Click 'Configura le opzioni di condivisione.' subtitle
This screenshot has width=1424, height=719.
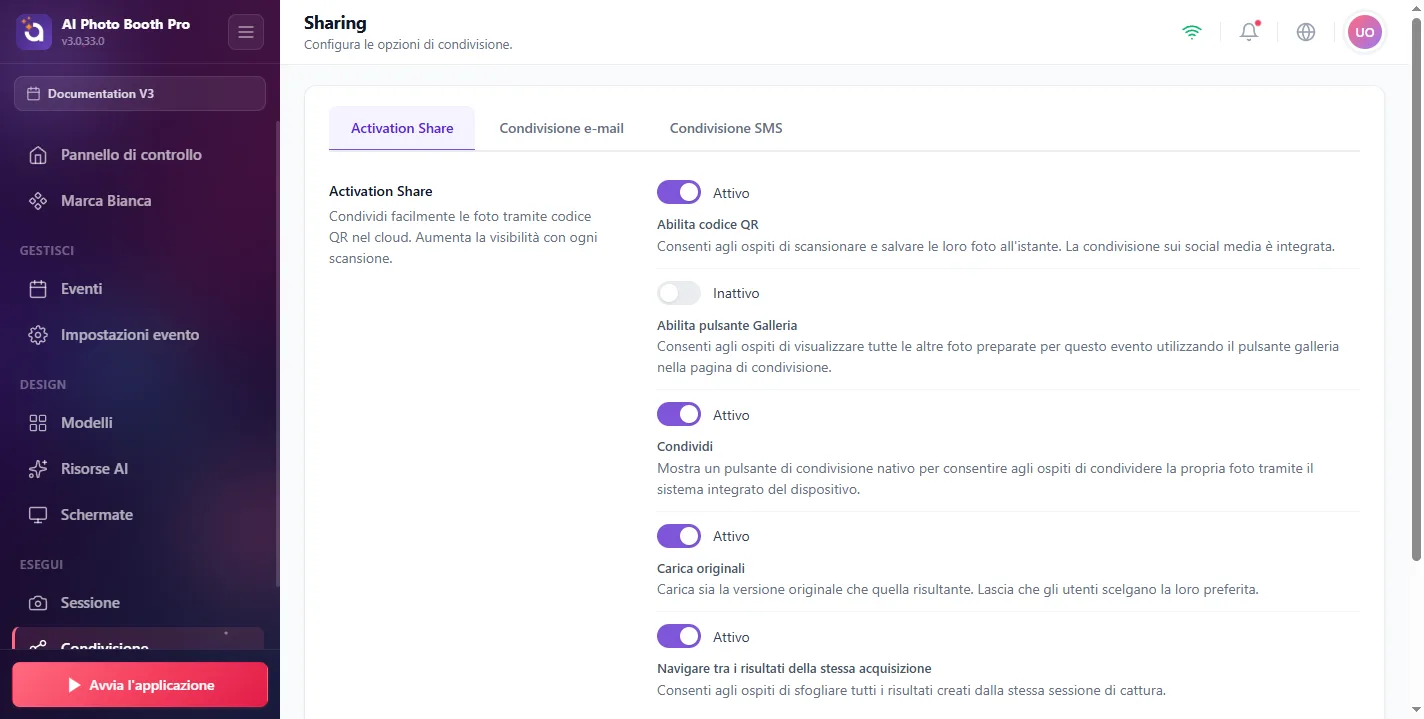408,45
